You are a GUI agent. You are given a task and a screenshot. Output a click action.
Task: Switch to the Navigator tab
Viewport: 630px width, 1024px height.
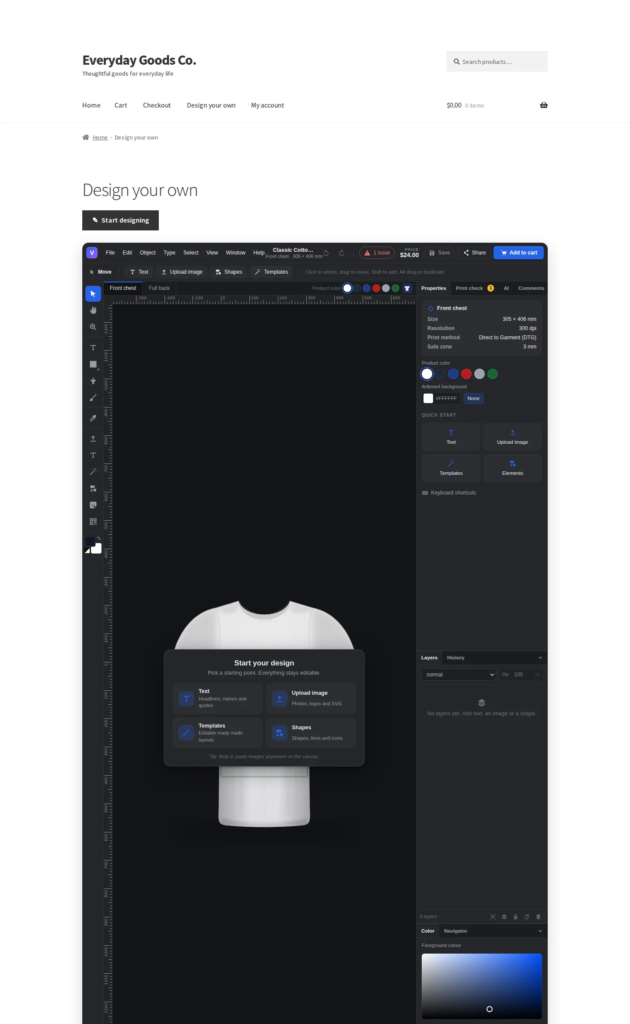coord(456,931)
